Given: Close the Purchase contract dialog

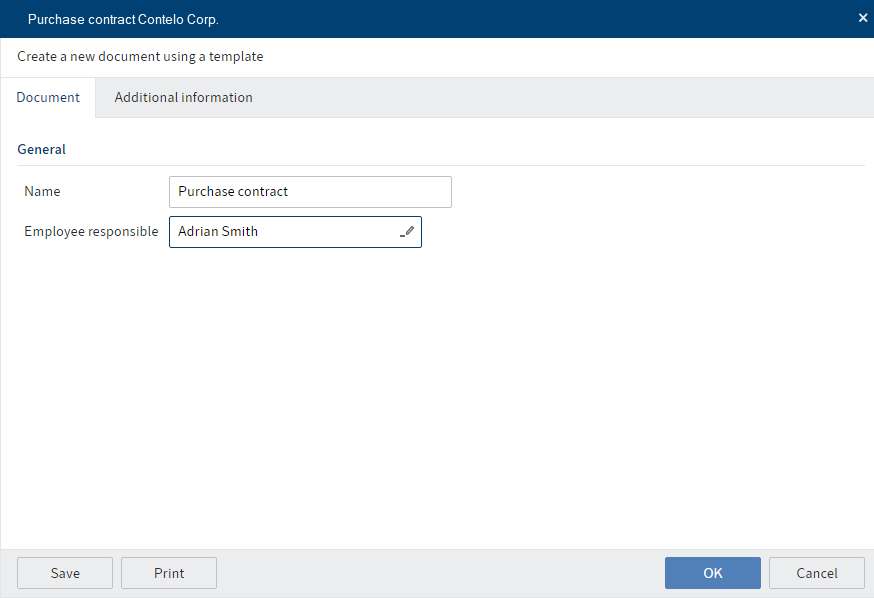Looking at the screenshot, I should click(863, 18).
